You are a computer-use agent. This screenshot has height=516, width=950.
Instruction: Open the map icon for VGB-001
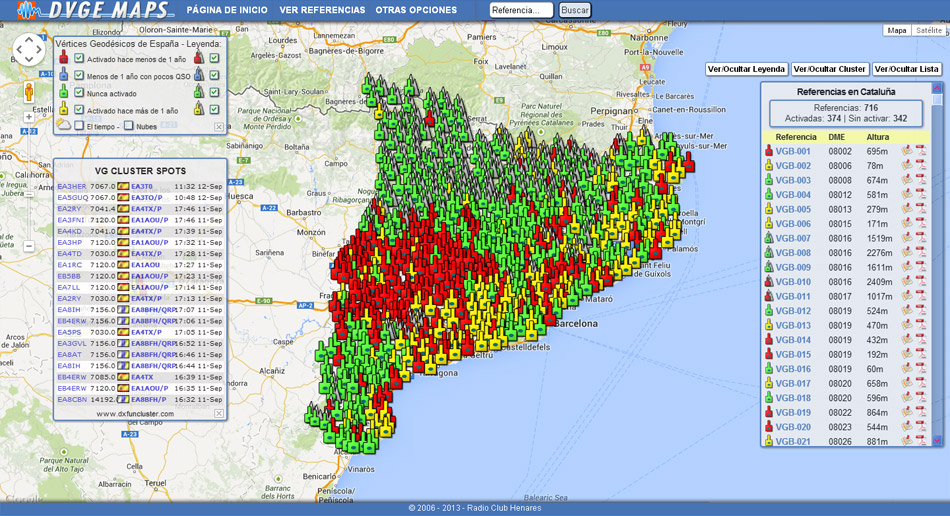tap(907, 151)
